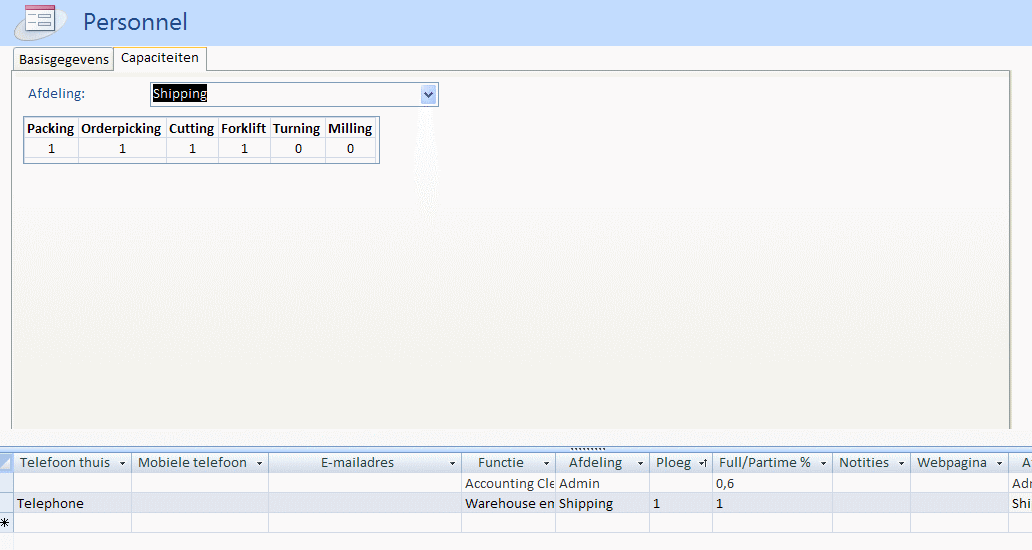Open the Full/Partime % column filter arrow
Viewport: 1032px width, 550px height.
[x=823, y=464]
